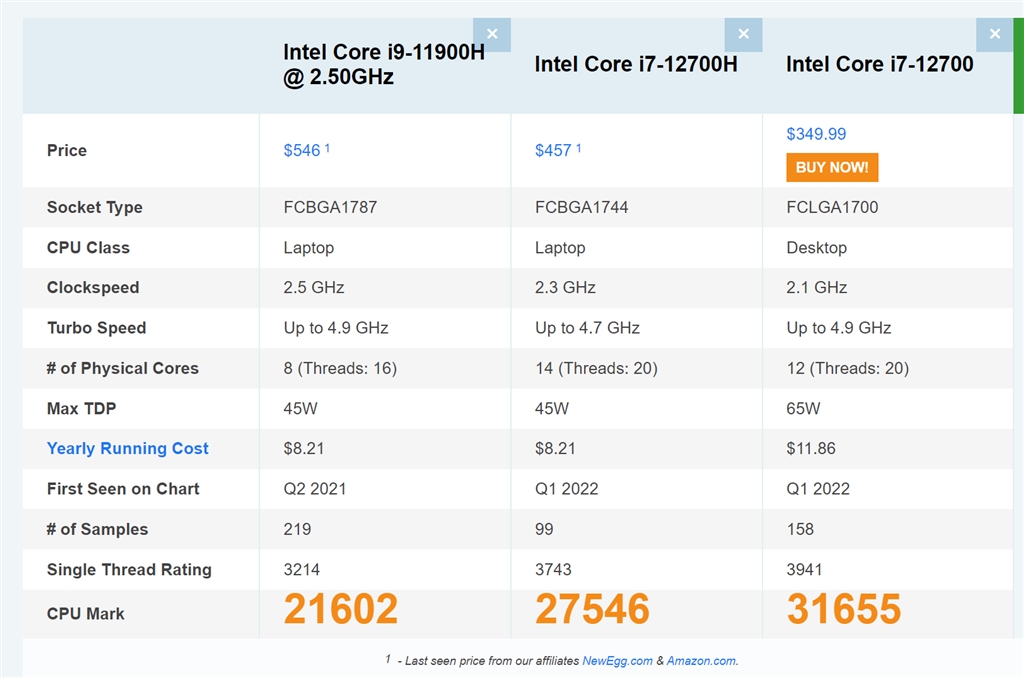The width and height of the screenshot is (1024, 678).
Task: Open the $546 price link
Action: tap(302, 150)
